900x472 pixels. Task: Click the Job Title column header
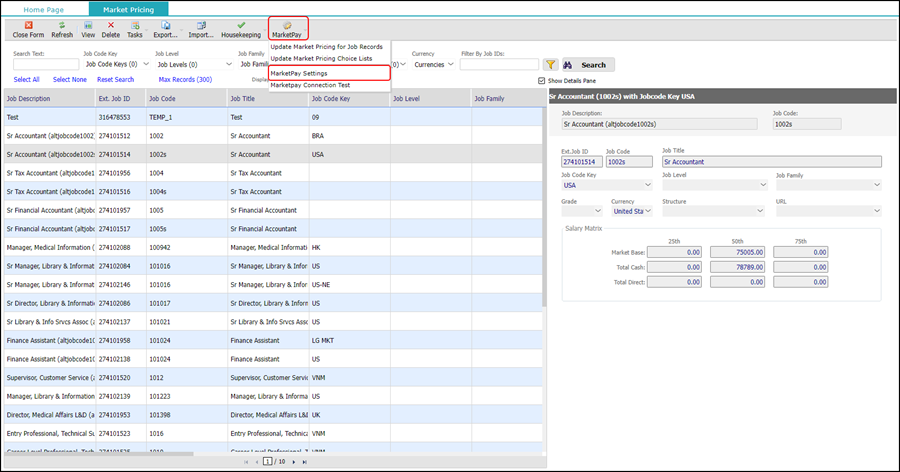pyautogui.click(x=268, y=99)
